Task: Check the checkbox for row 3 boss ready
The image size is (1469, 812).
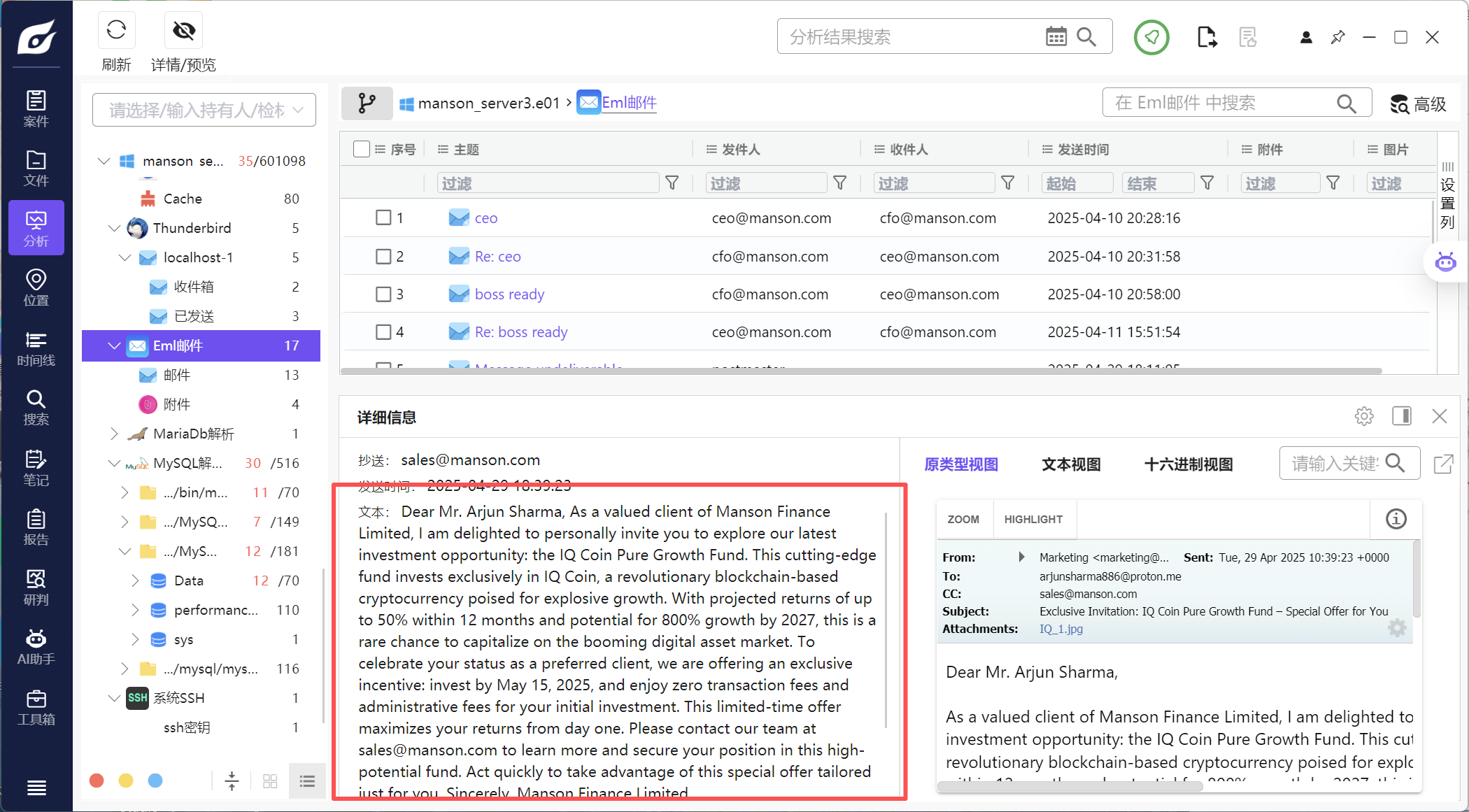Action: pos(383,294)
